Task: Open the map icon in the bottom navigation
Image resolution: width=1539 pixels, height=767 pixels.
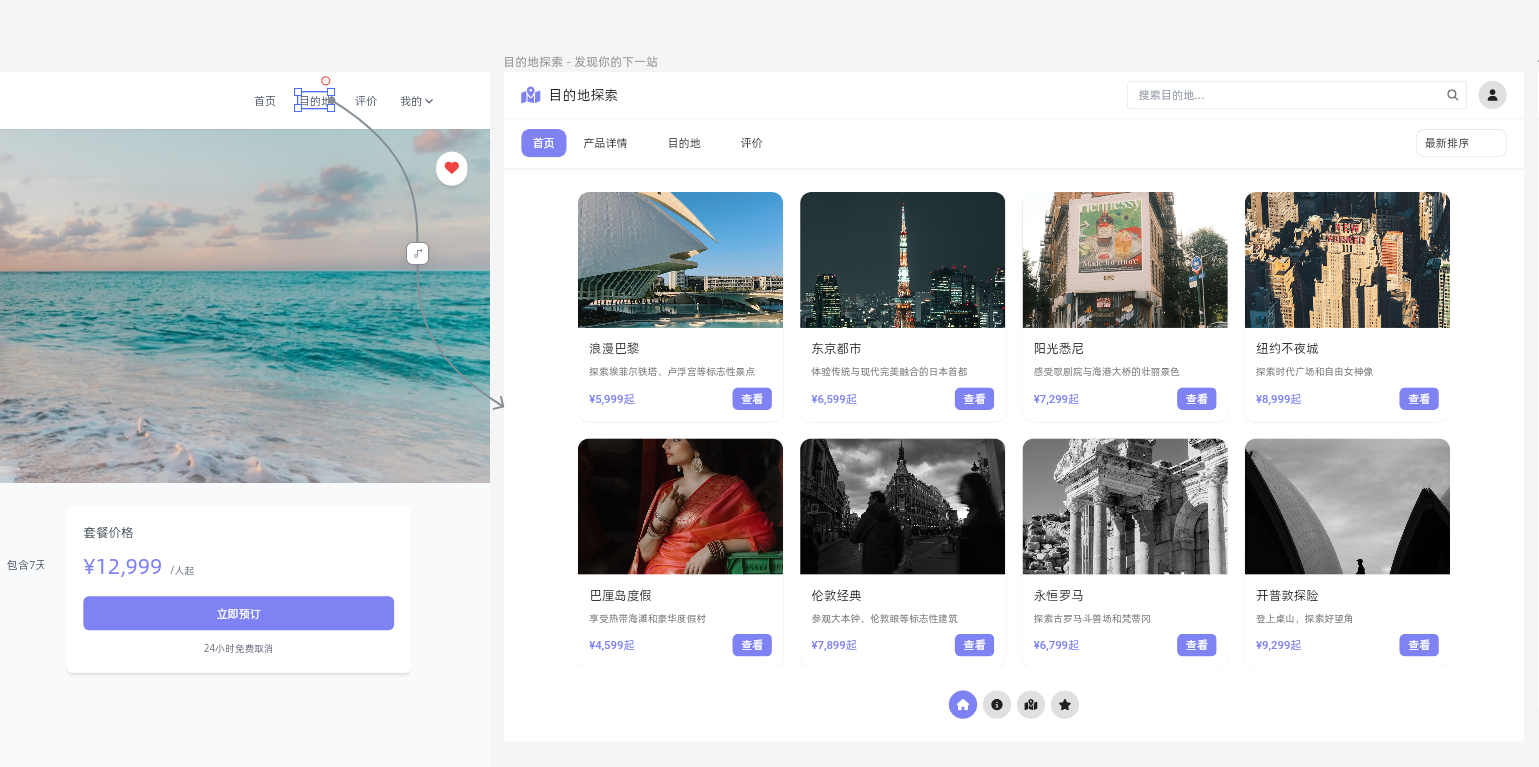Action: click(x=1031, y=705)
